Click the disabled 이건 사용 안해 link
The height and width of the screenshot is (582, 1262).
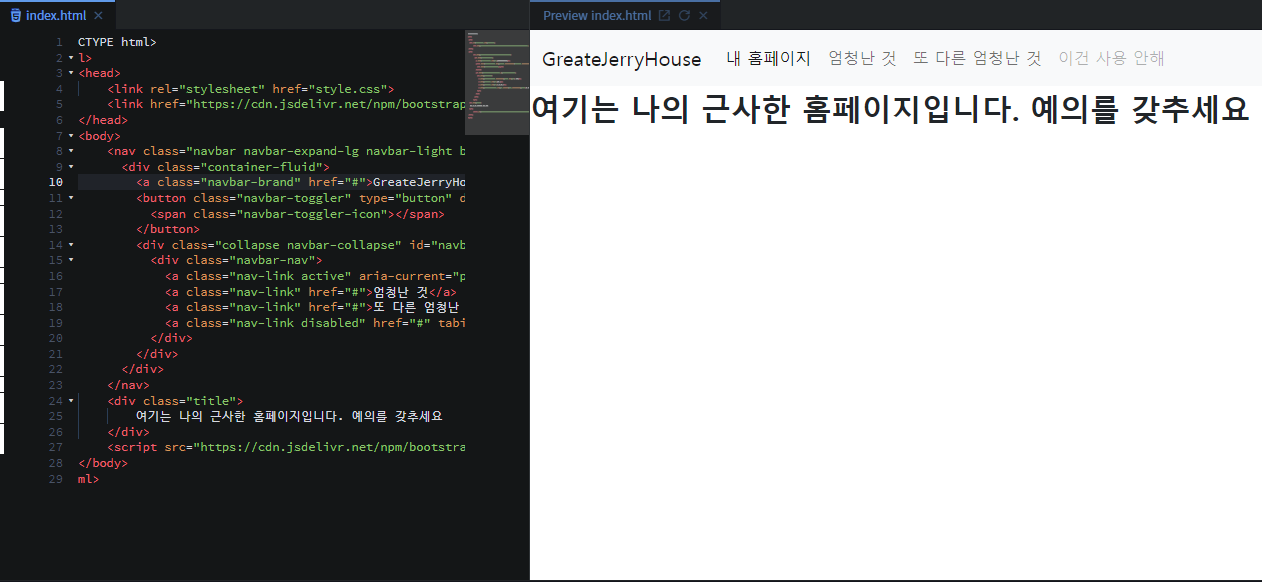pyautogui.click(x=1112, y=58)
